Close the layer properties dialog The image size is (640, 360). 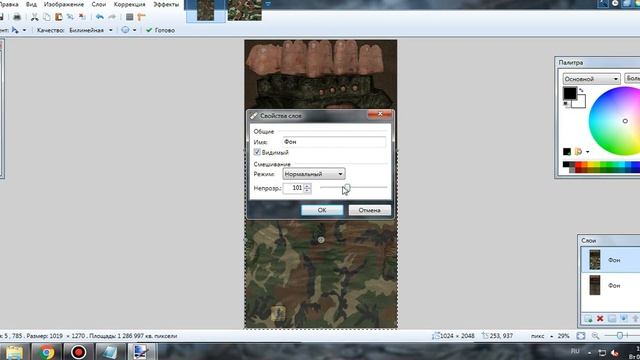tap(380, 114)
